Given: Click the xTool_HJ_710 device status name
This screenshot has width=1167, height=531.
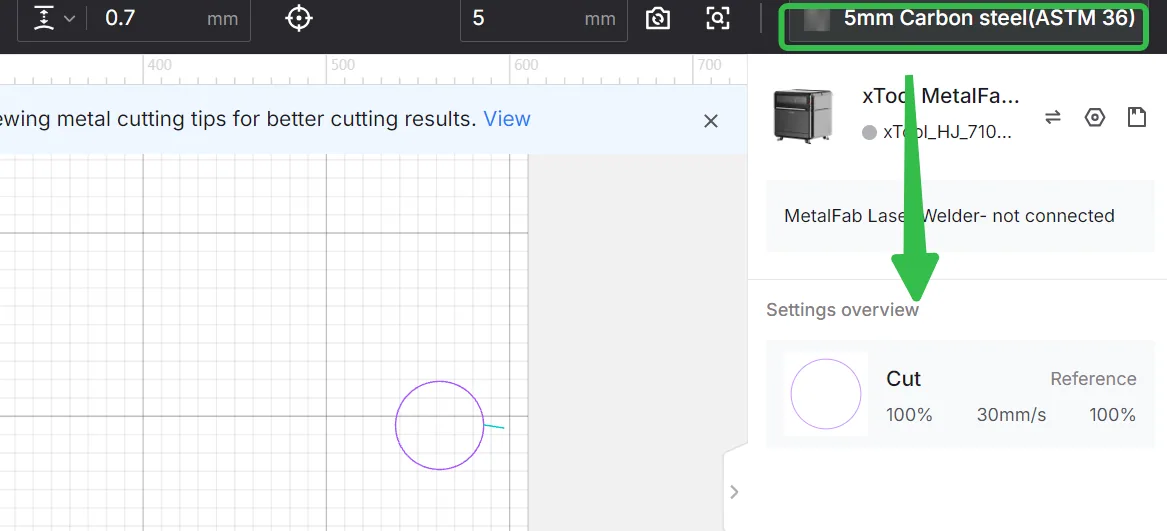Looking at the screenshot, I should click(947, 133).
